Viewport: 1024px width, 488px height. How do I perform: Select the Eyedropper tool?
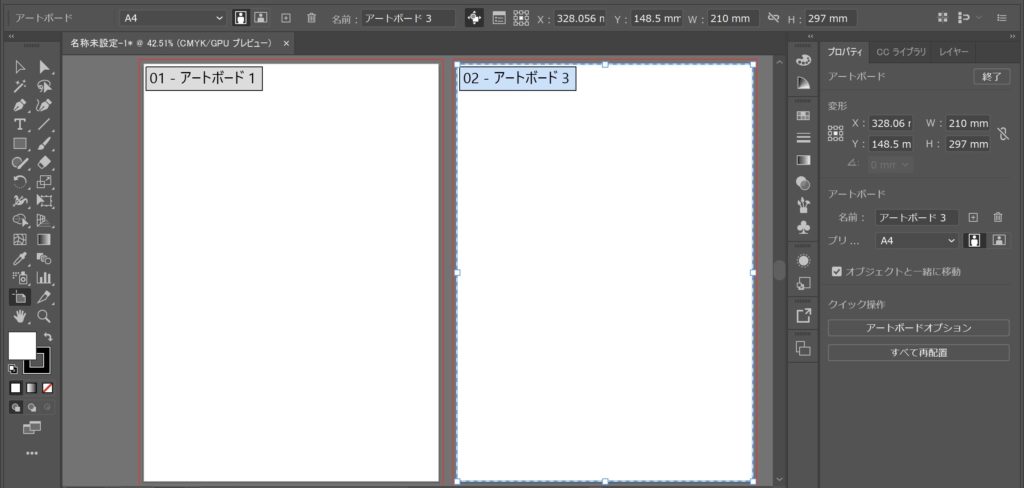pyautogui.click(x=20, y=259)
